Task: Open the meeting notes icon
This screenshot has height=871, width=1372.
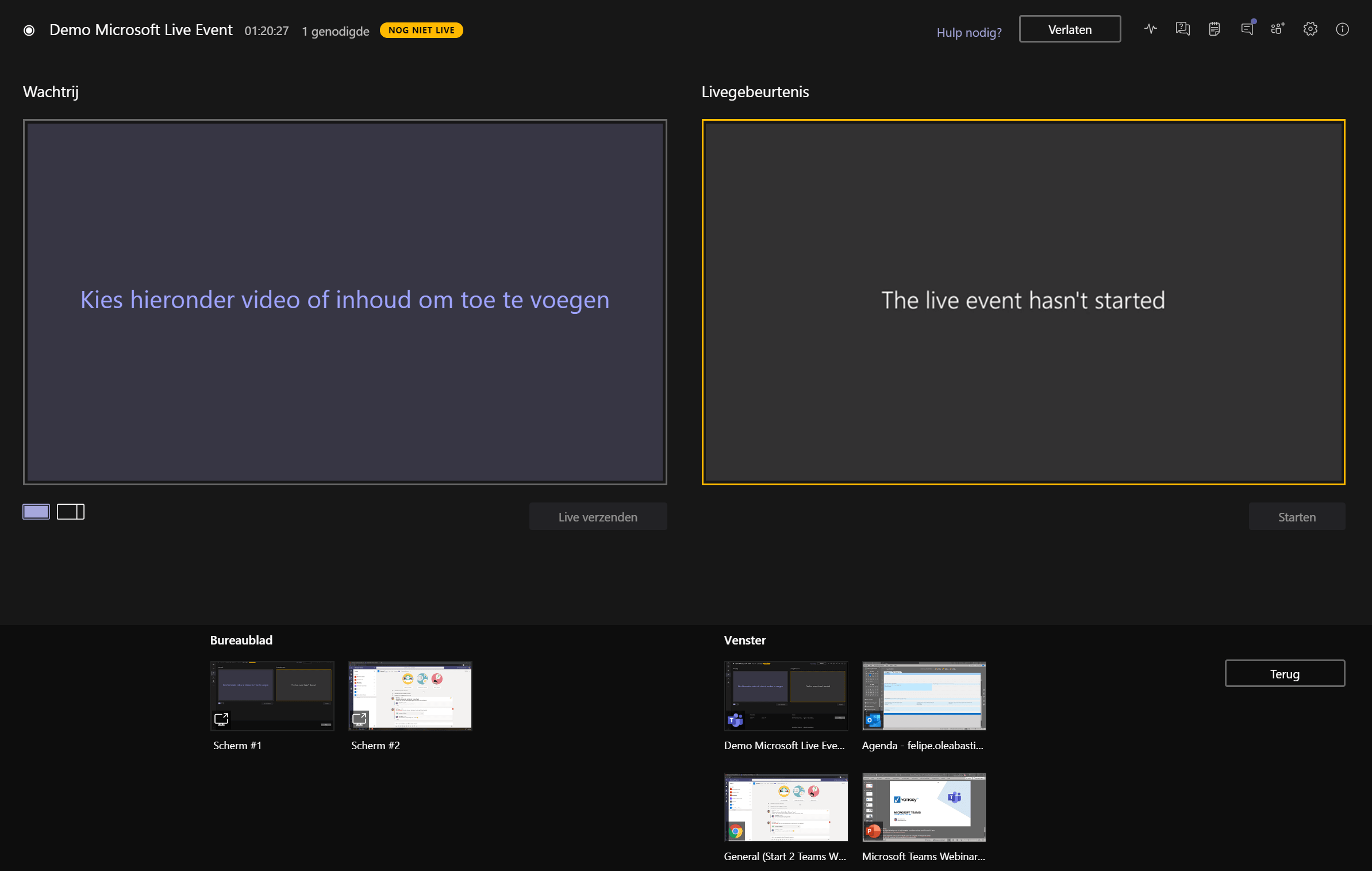Action: pos(1215,29)
